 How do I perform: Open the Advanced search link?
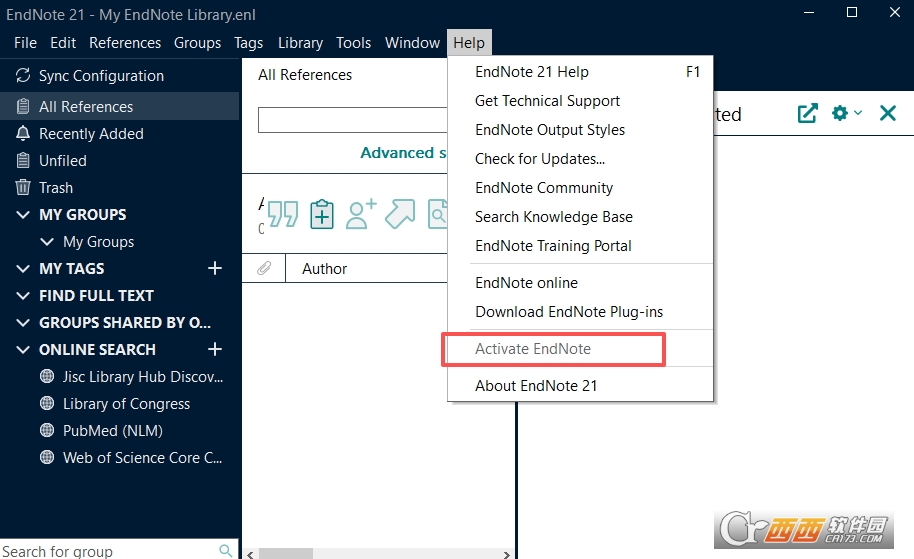[403, 153]
